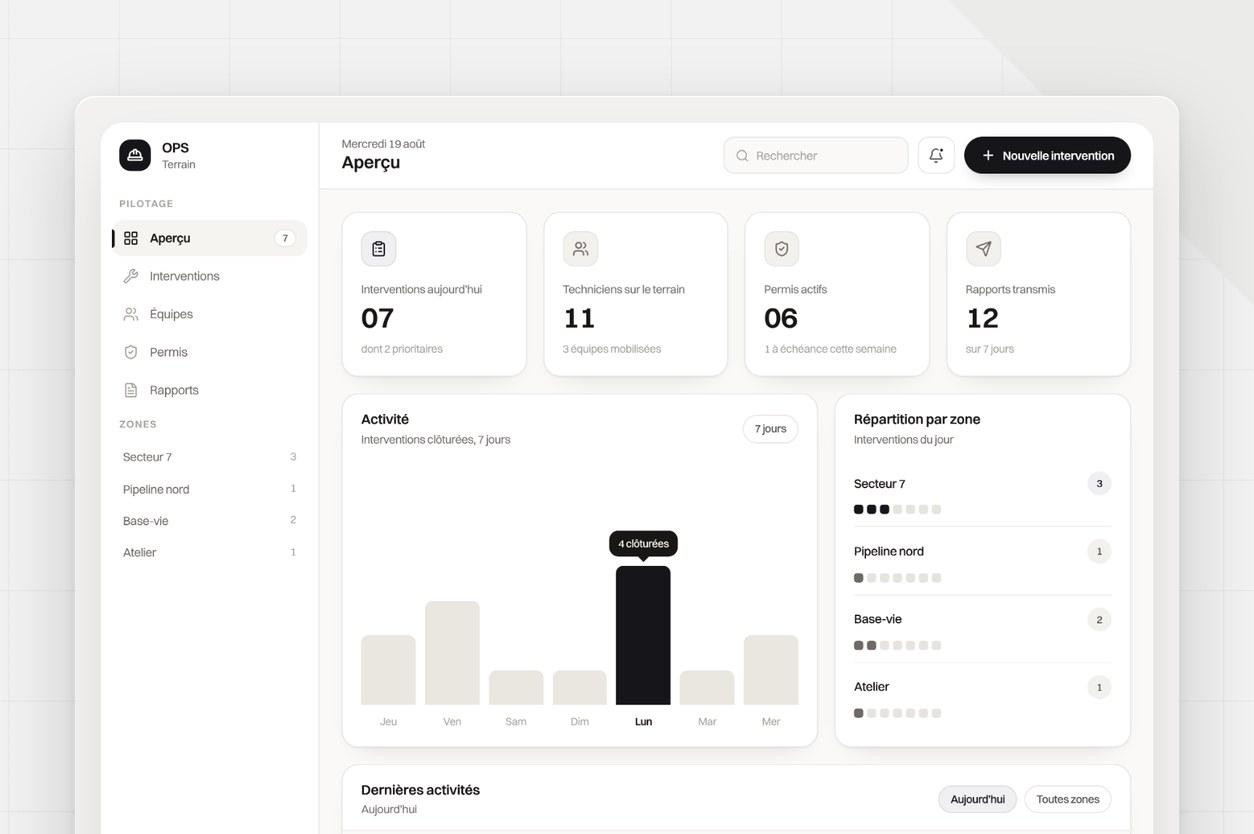Click the 7 jours period button
The height and width of the screenshot is (834, 1254).
click(x=770, y=429)
